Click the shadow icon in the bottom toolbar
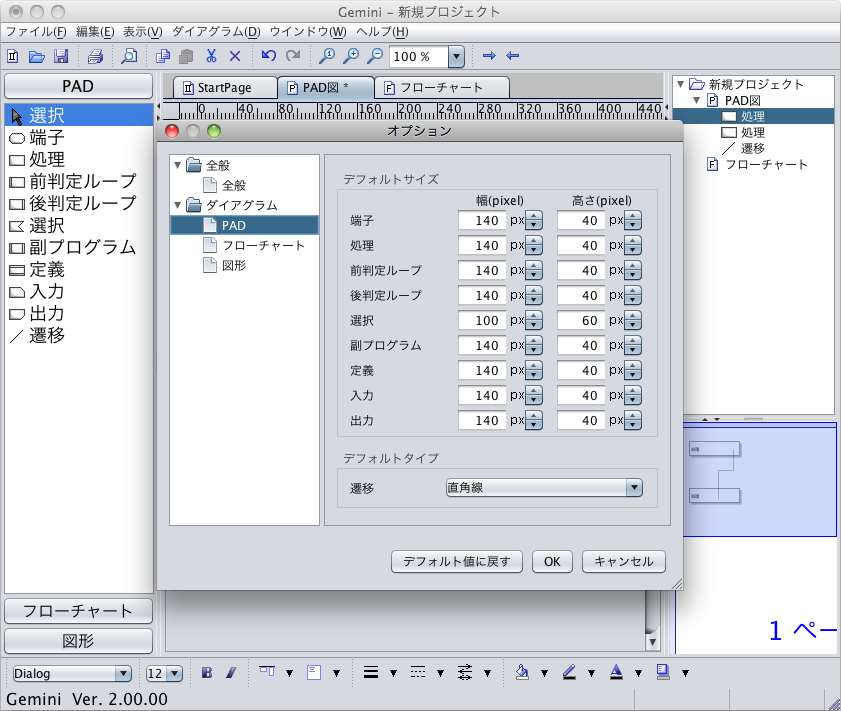The image size is (841, 711). pyautogui.click(x=663, y=672)
